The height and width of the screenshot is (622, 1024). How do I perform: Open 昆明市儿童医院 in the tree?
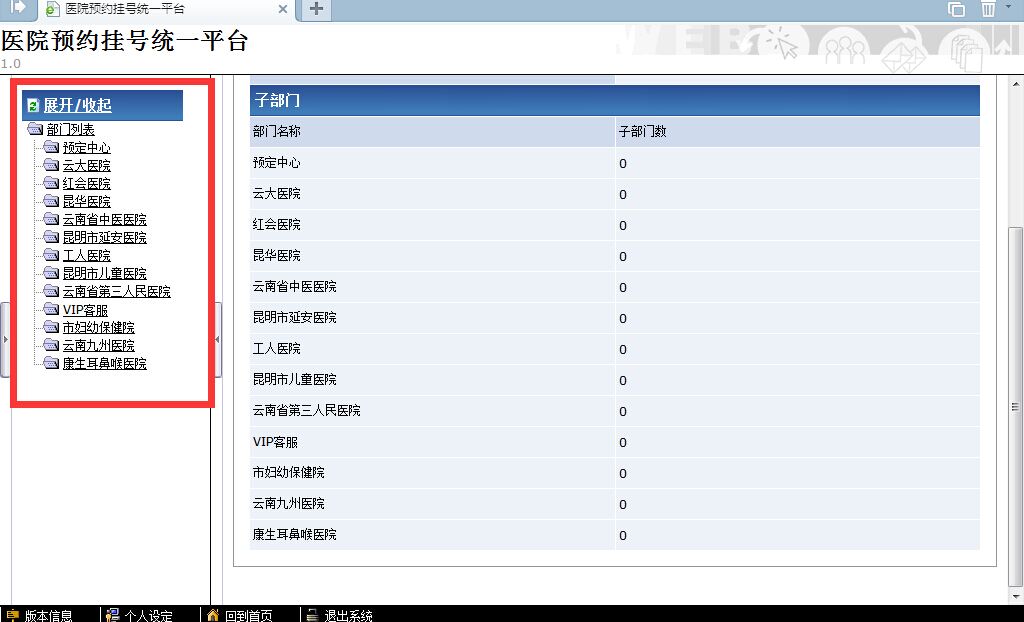pos(104,273)
